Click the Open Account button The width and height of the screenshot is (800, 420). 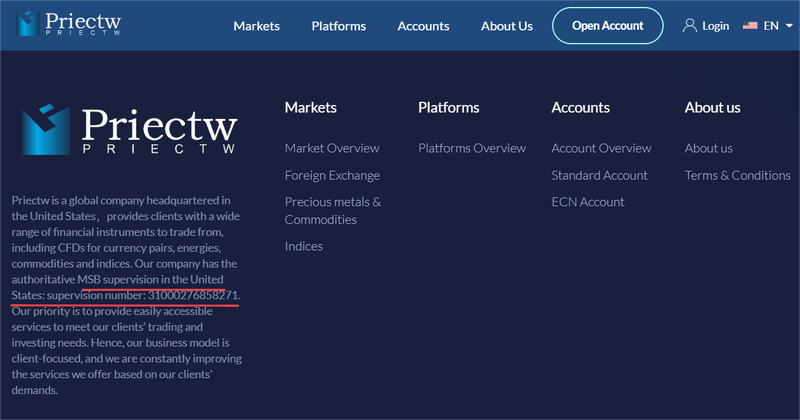[608, 26]
